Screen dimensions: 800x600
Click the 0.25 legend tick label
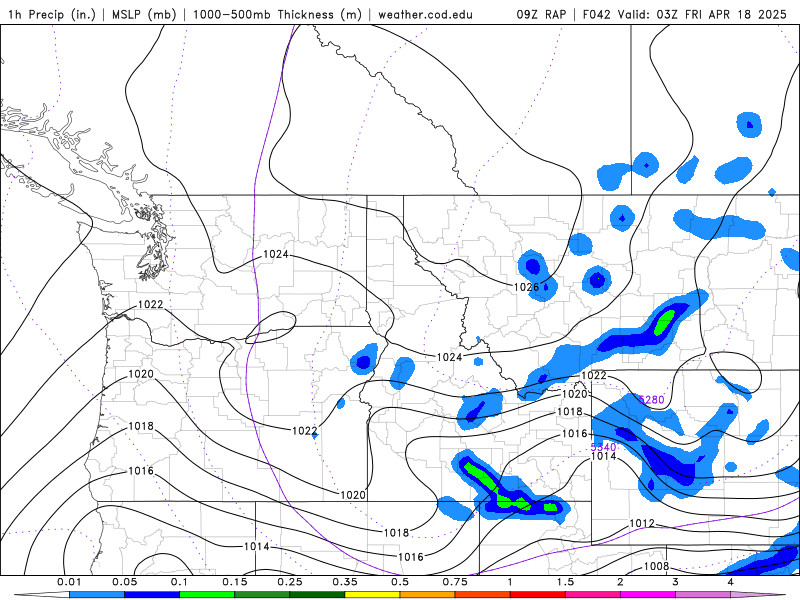[x=290, y=582]
